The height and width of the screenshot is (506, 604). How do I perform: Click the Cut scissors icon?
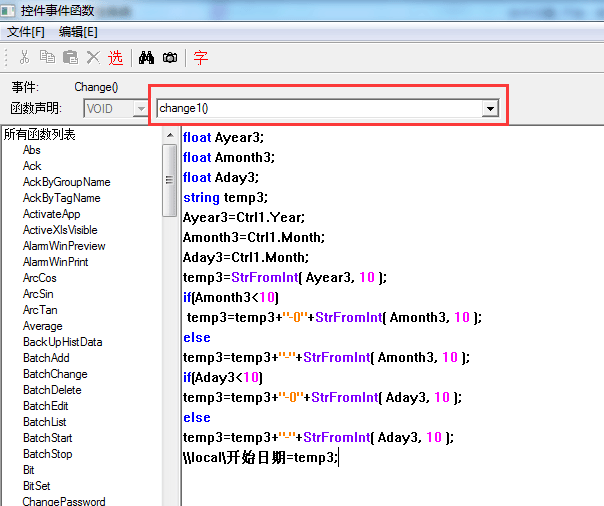(24, 58)
